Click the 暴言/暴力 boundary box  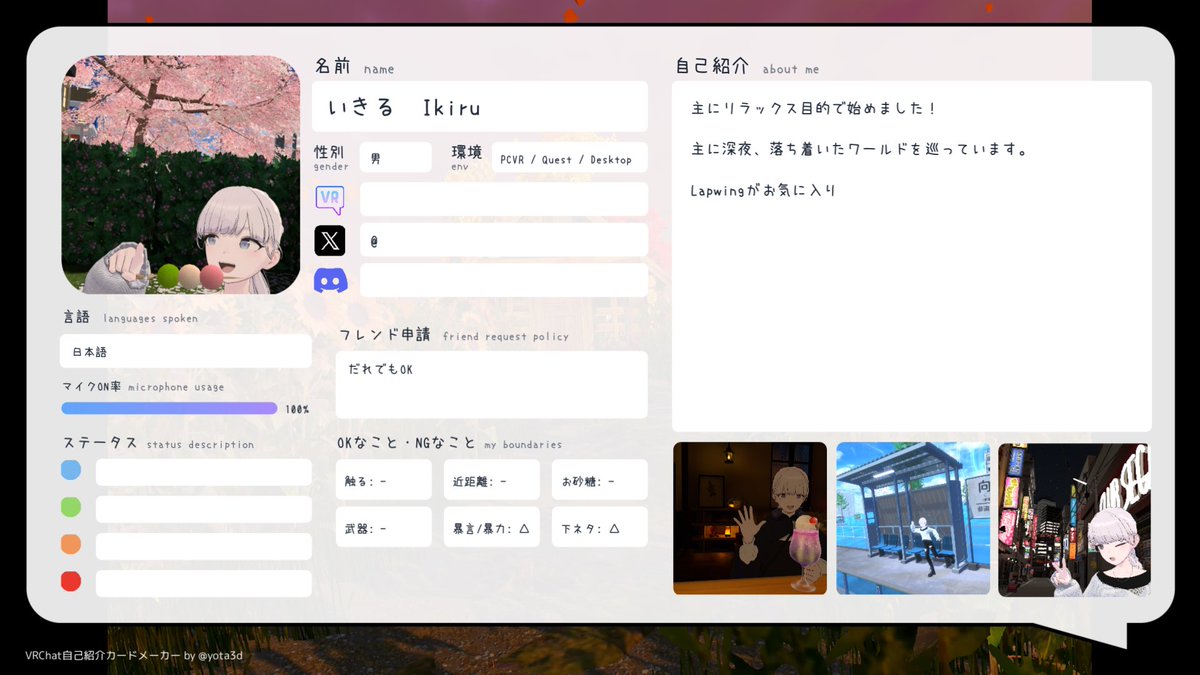point(492,527)
